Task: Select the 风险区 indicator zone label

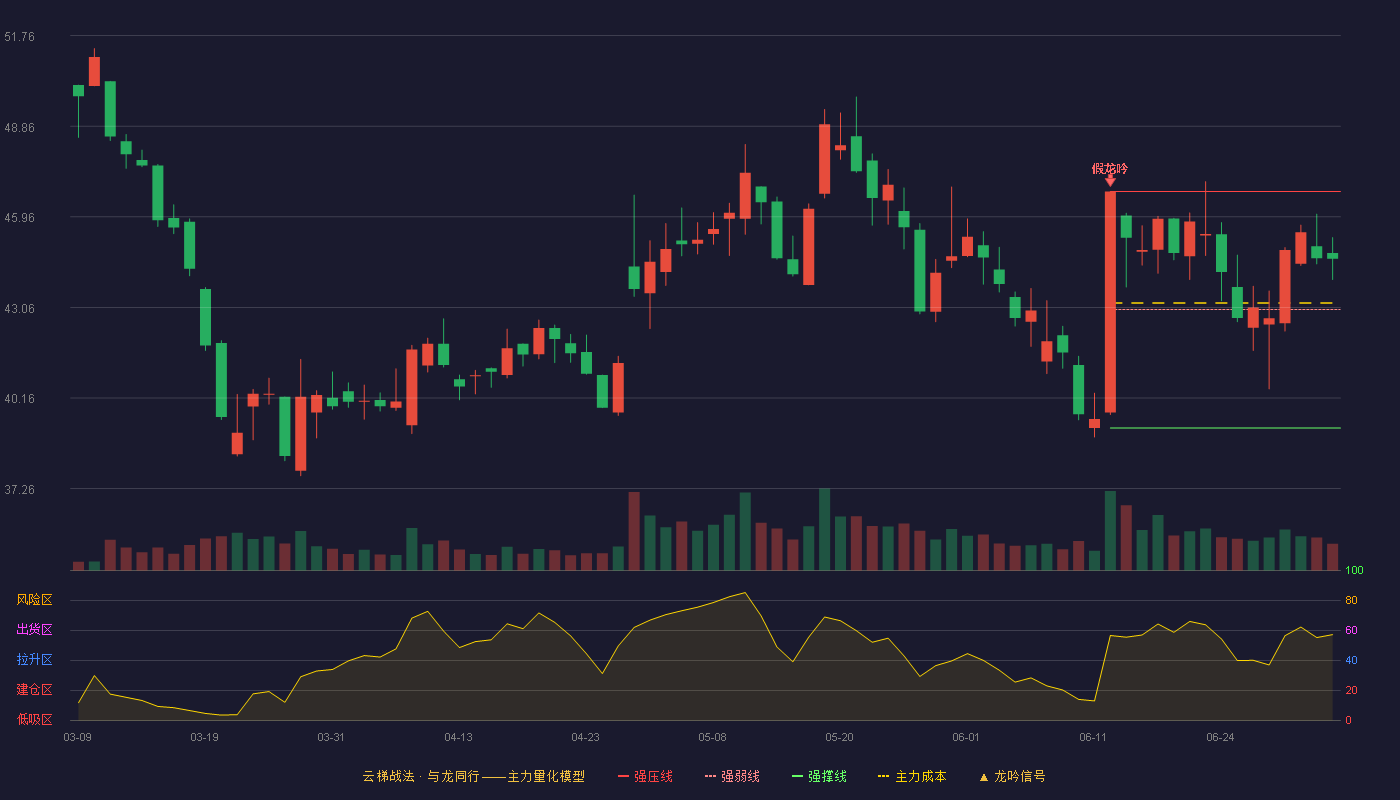Action: (x=34, y=600)
